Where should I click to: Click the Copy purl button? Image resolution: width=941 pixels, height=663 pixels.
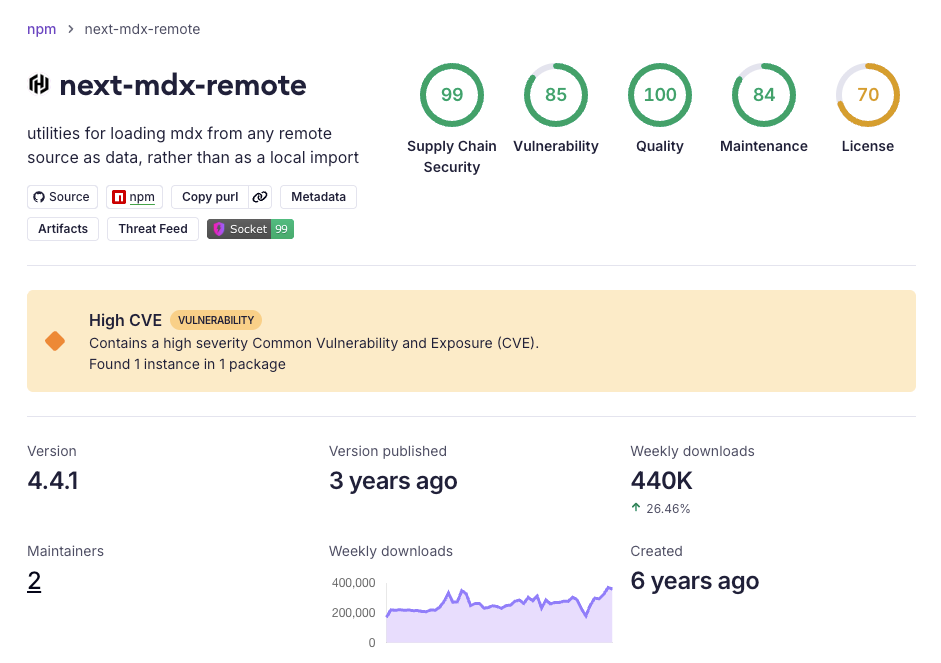[x=210, y=197]
